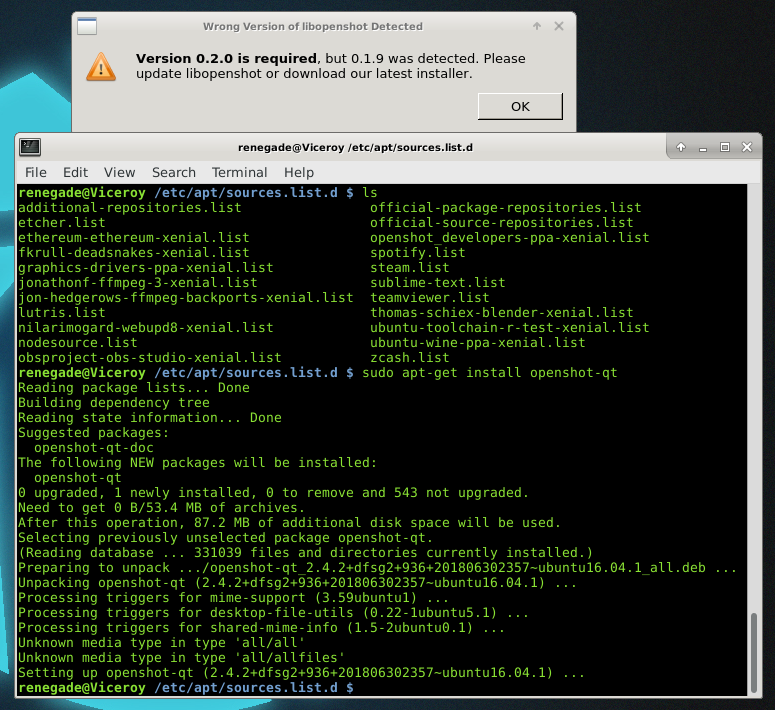
Task: Click 'ethereum-ethereum-xenial.list' entry
Action: 134,238
